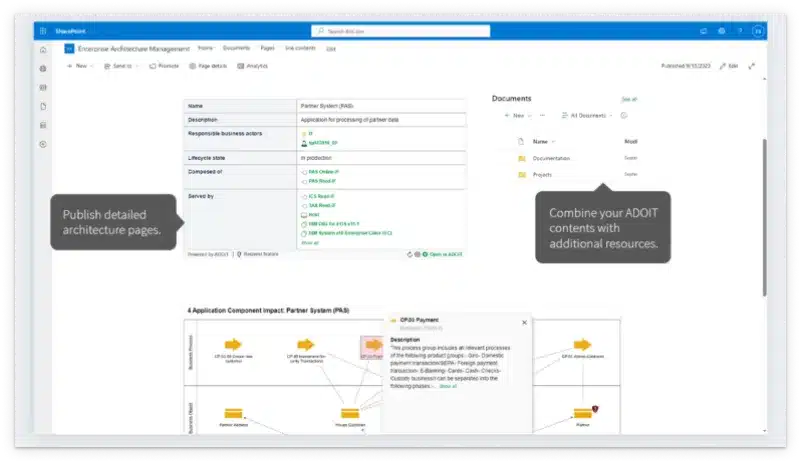Open the Projects folder

tap(542, 175)
